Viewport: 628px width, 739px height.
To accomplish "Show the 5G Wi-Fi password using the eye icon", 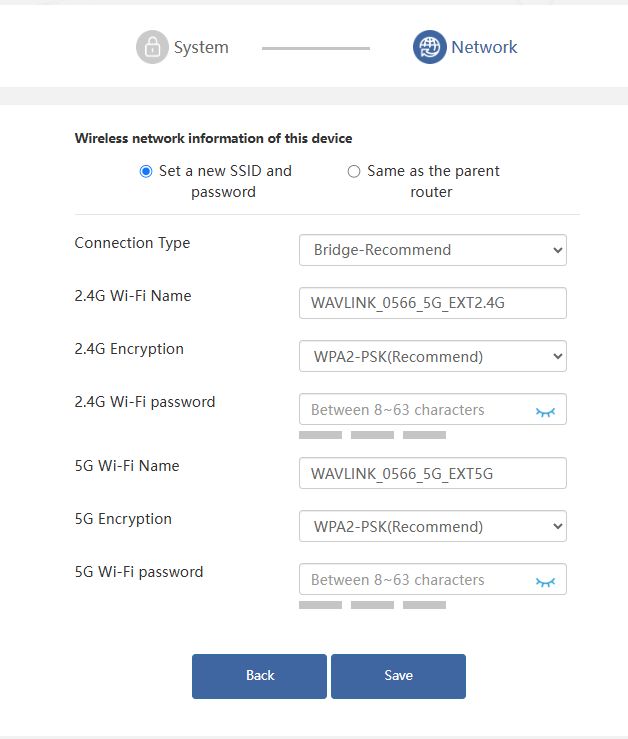I will pos(545,583).
